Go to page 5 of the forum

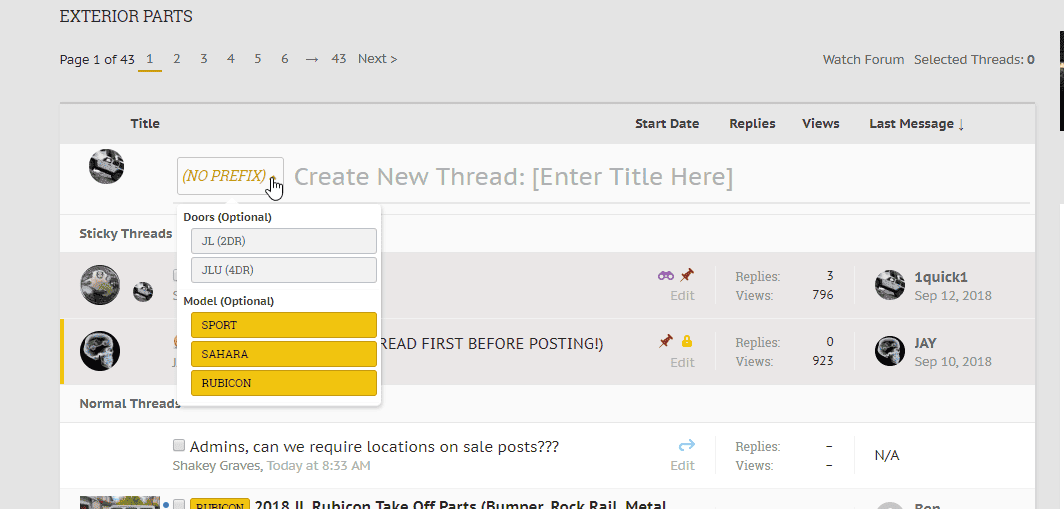tap(258, 59)
